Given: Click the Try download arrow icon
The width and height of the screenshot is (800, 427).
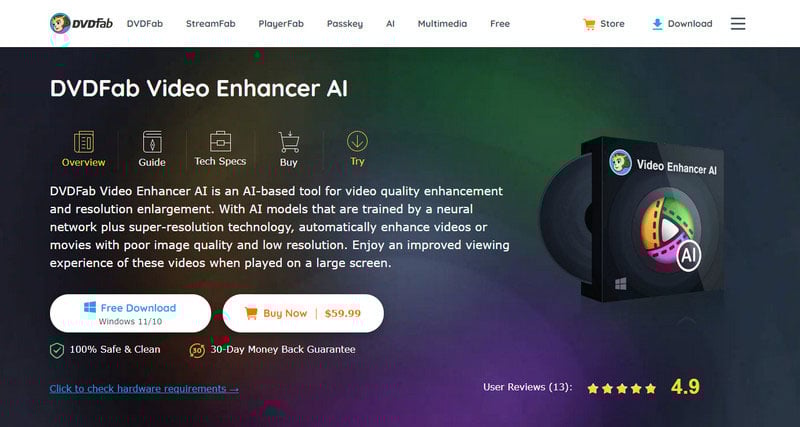Looking at the screenshot, I should (x=357, y=141).
